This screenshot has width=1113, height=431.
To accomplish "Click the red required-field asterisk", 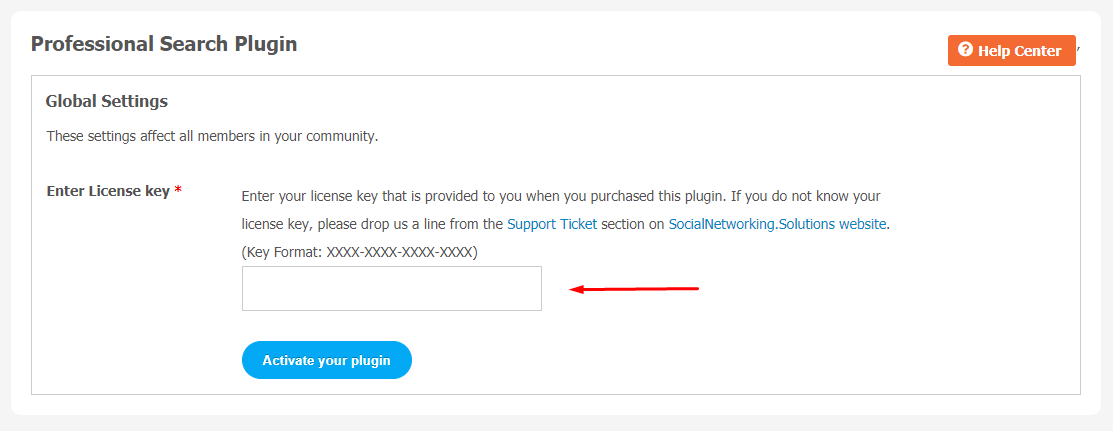I will [x=177, y=190].
